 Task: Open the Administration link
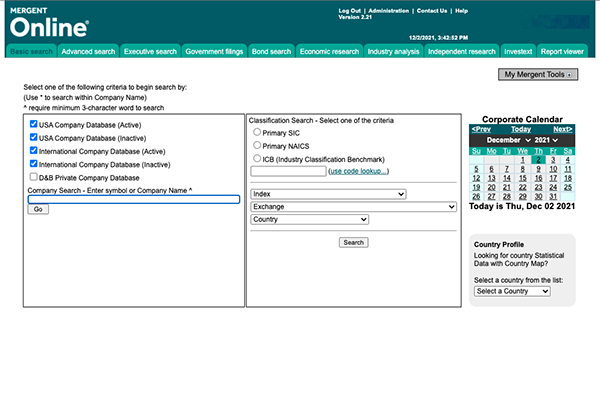[x=388, y=11]
